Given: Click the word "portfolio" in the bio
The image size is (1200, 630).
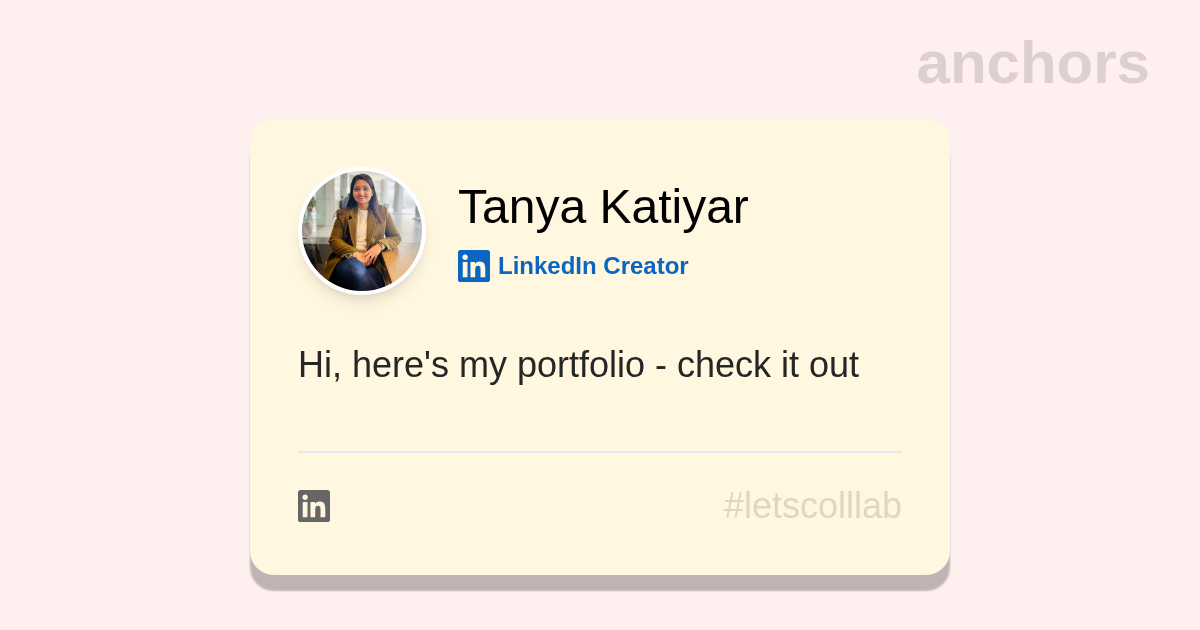Looking at the screenshot, I should [581, 365].
